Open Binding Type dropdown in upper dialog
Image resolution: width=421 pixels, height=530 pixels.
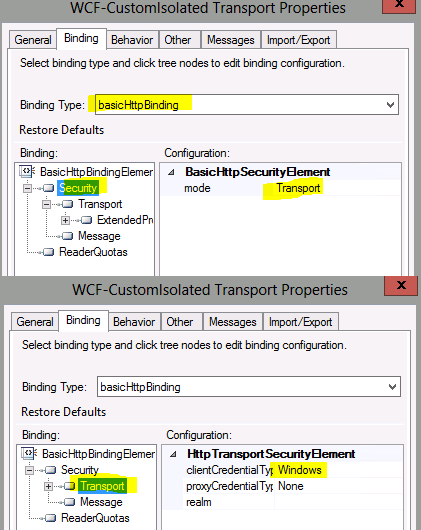tap(390, 105)
